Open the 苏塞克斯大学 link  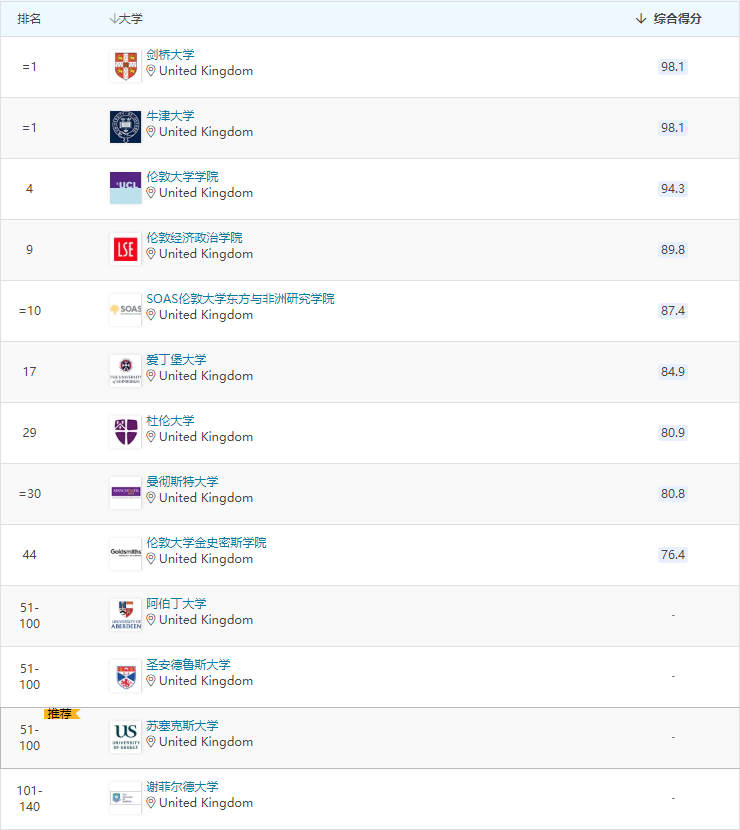tap(183, 725)
